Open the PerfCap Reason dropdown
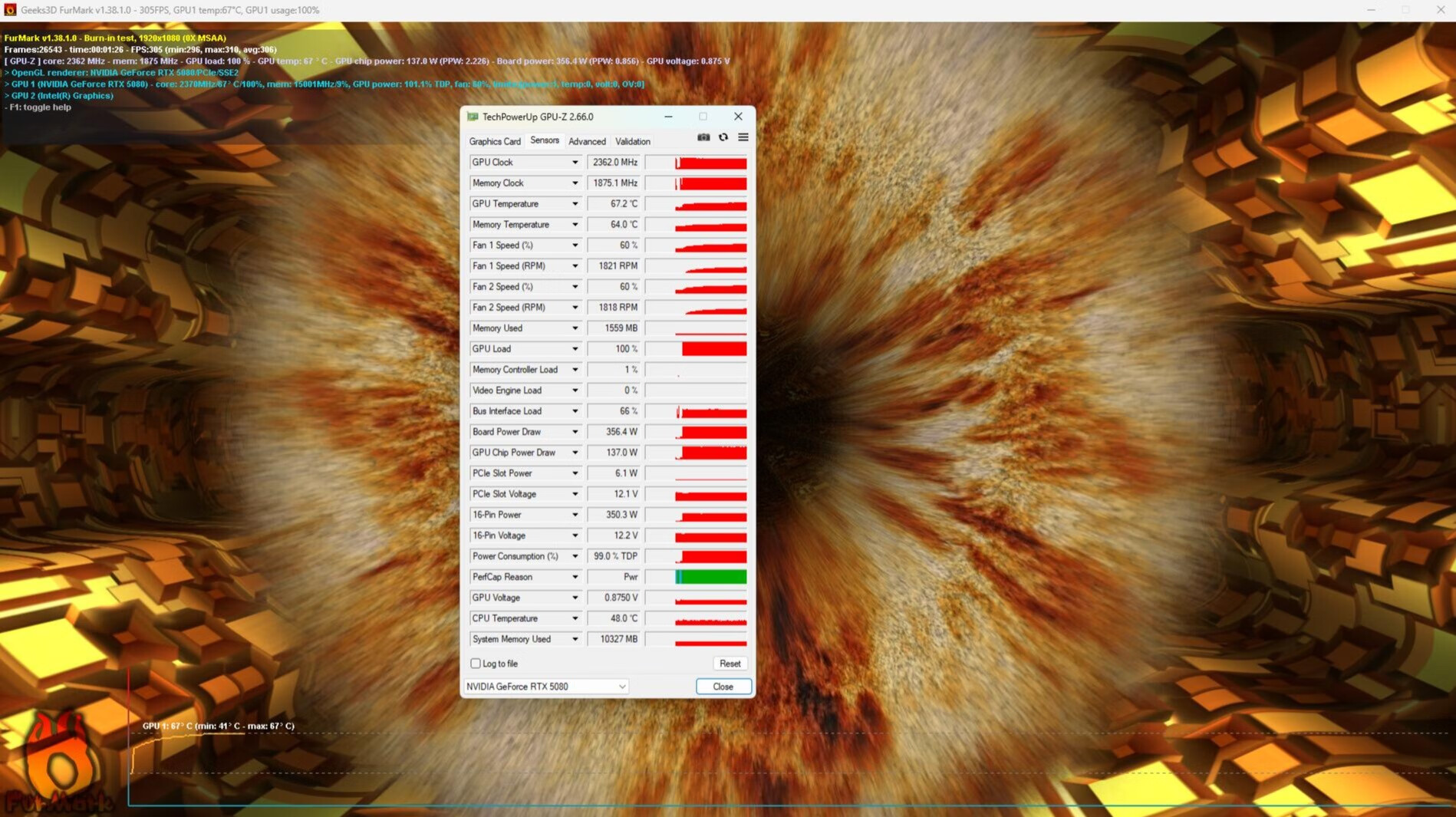The image size is (1456, 817). point(575,577)
